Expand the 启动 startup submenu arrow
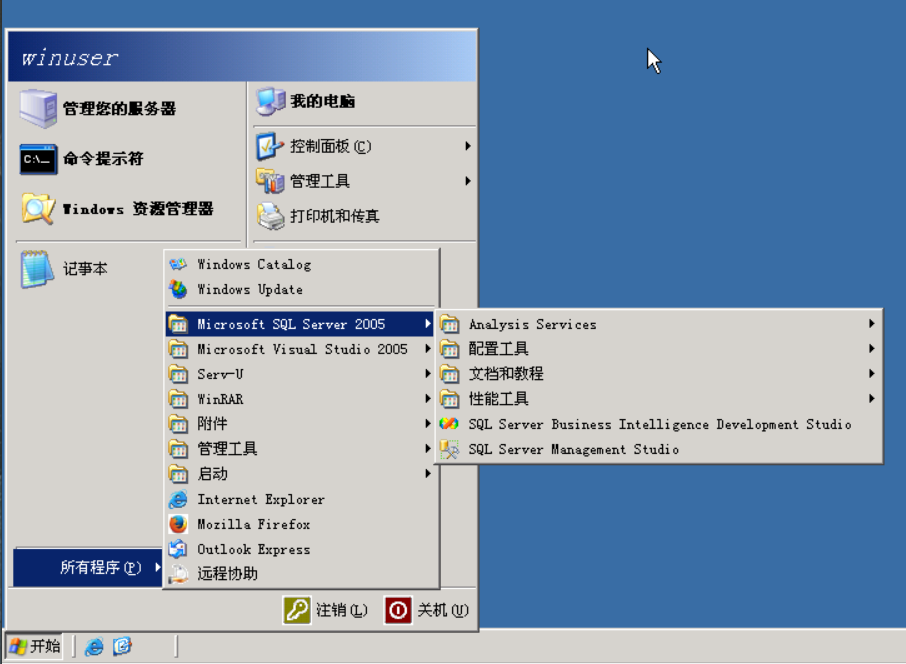The image size is (906, 664). pyautogui.click(x=428, y=474)
